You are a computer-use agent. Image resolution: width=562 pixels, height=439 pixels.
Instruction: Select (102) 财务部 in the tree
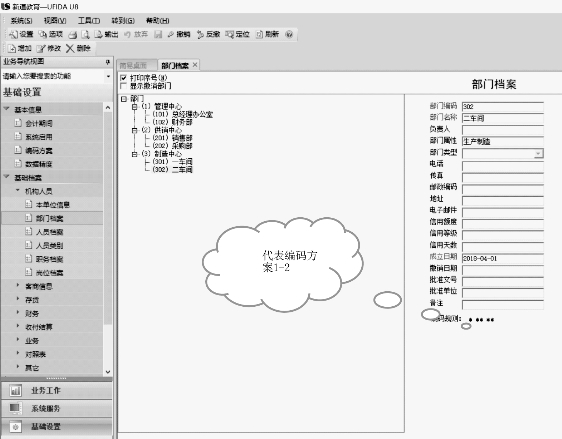172,122
